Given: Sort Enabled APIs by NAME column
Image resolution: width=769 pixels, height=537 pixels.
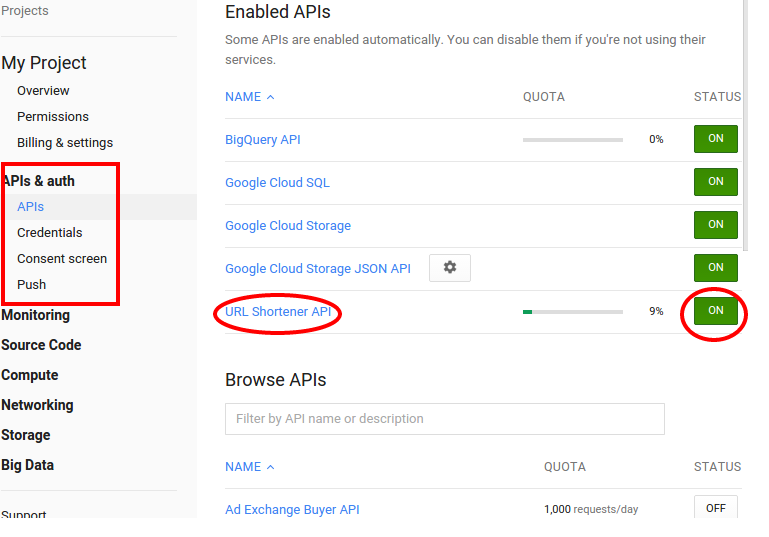Looking at the screenshot, I should [249, 97].
